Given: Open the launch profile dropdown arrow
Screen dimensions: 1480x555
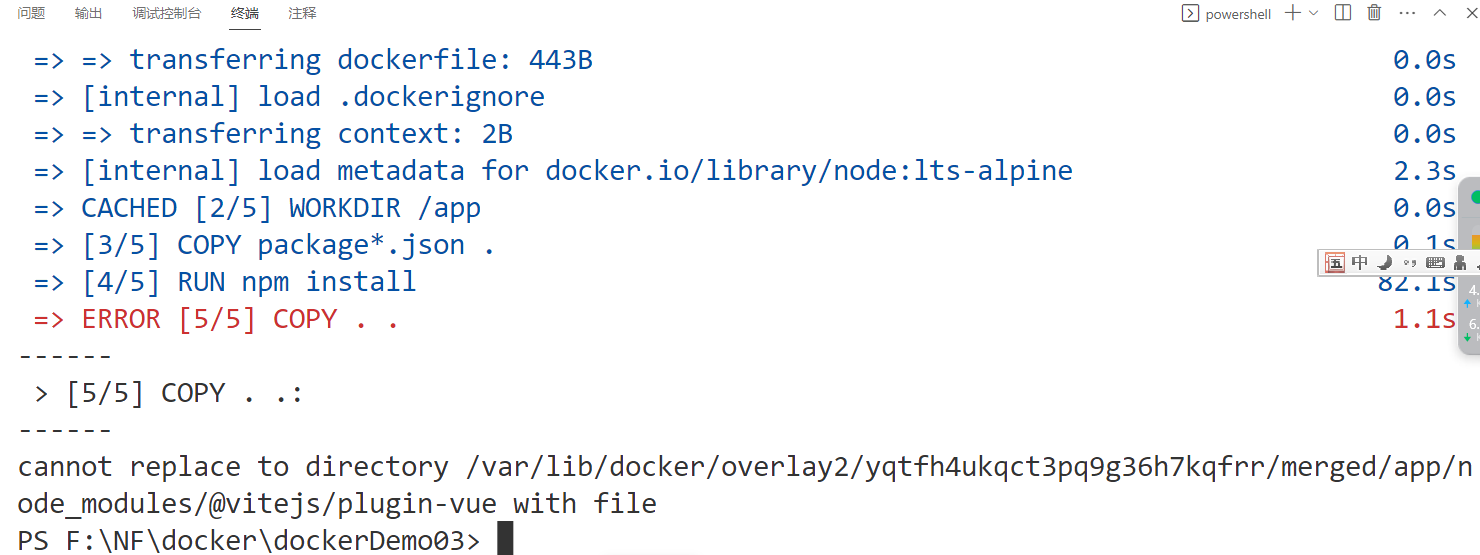Looking at the screenshot, I should click(x=1314, y=13).
